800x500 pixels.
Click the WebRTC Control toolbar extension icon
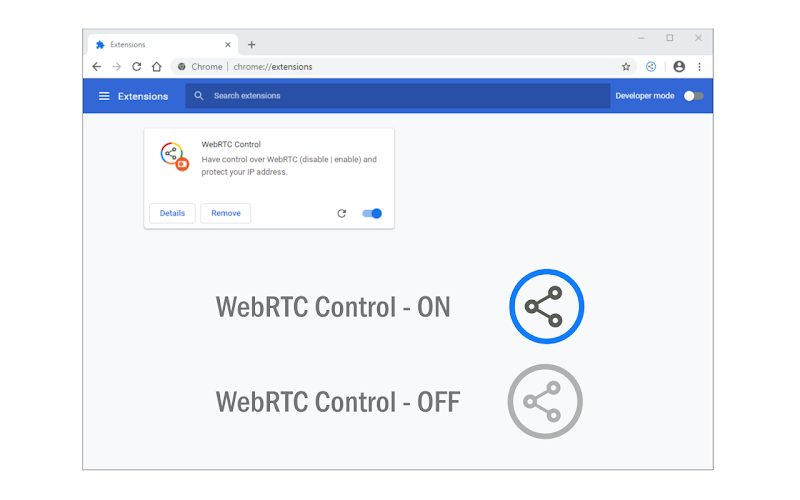(651, 66)
